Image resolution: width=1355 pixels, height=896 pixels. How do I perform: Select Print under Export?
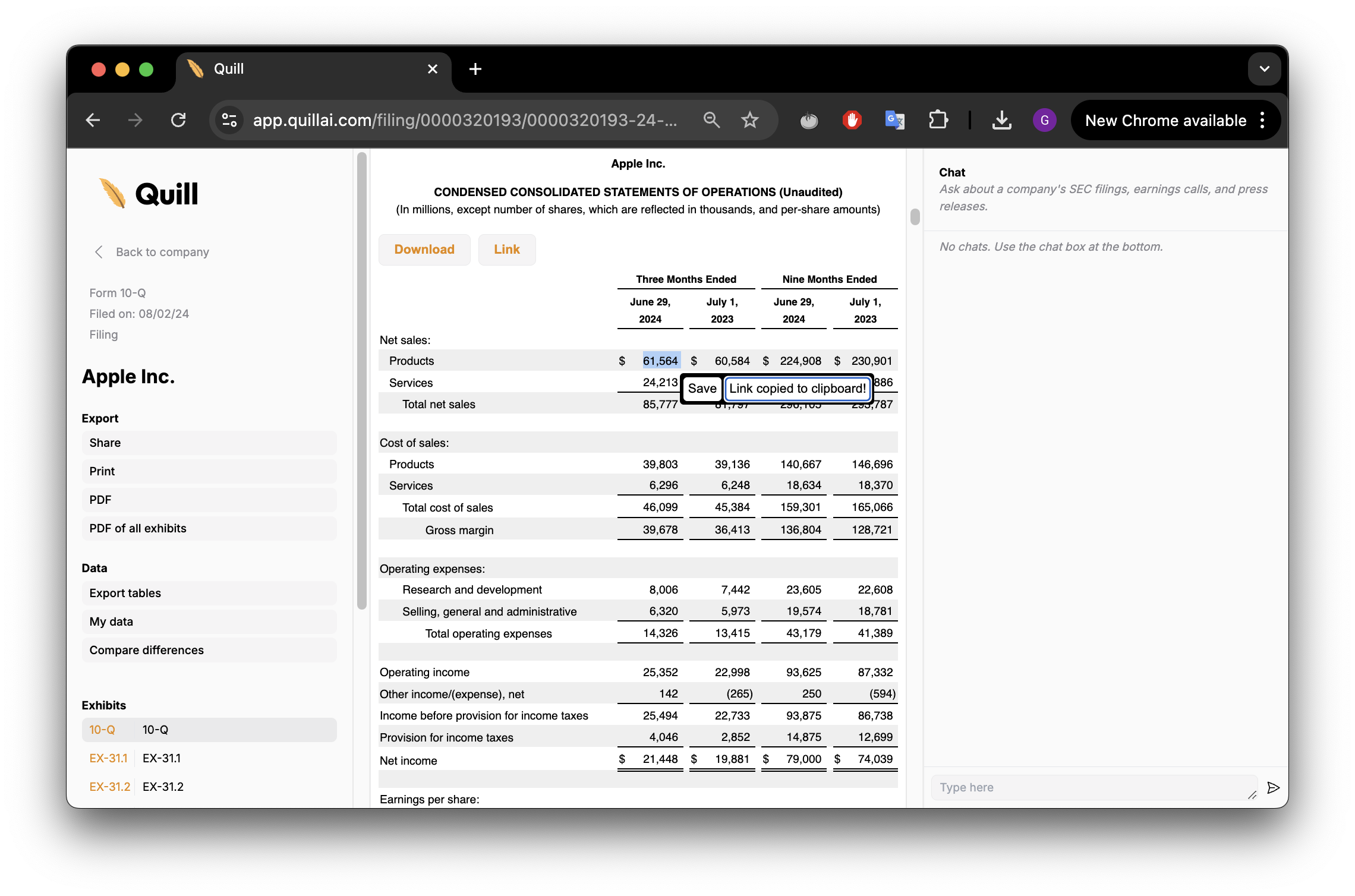point(209,472)
